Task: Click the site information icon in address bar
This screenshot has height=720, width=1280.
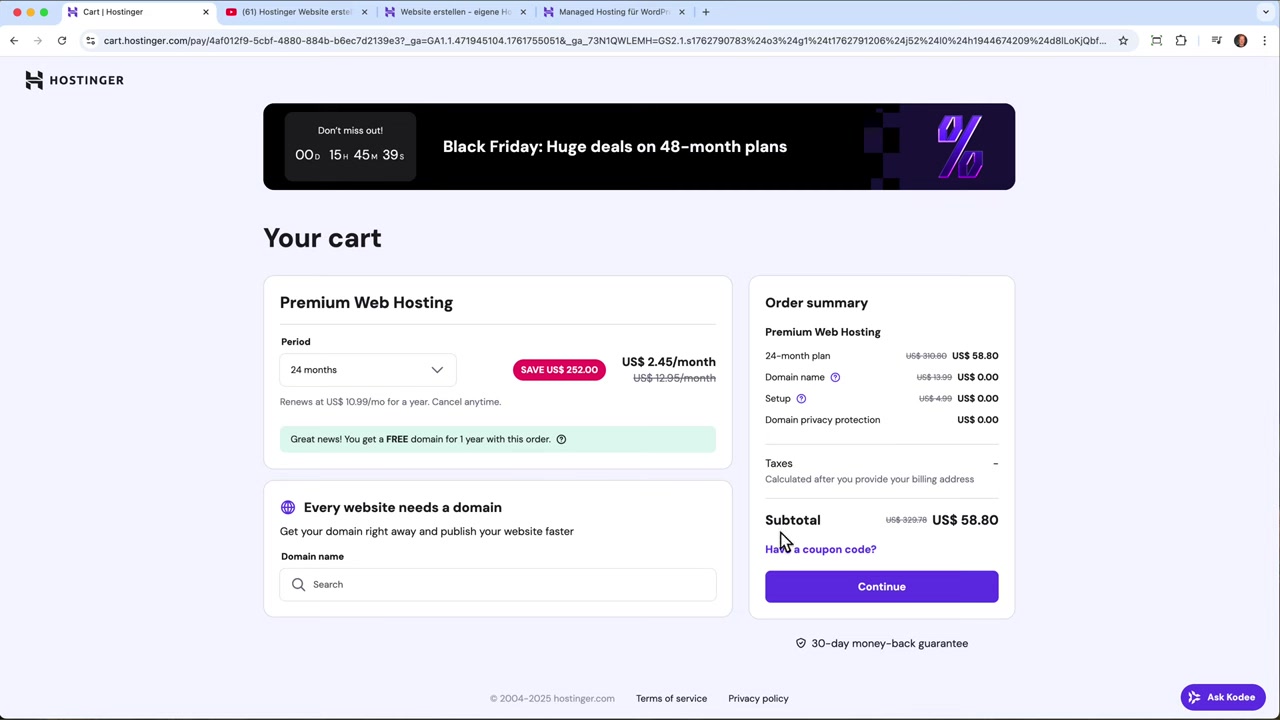Action: (90, 41)
